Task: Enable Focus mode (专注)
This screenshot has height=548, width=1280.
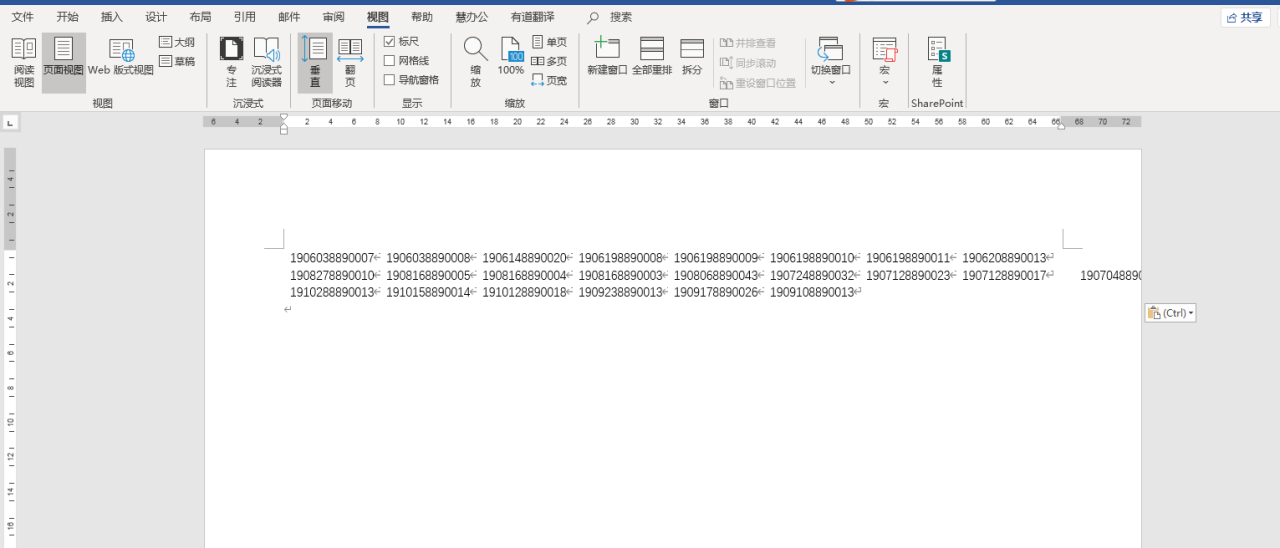Action: (232, 63)
